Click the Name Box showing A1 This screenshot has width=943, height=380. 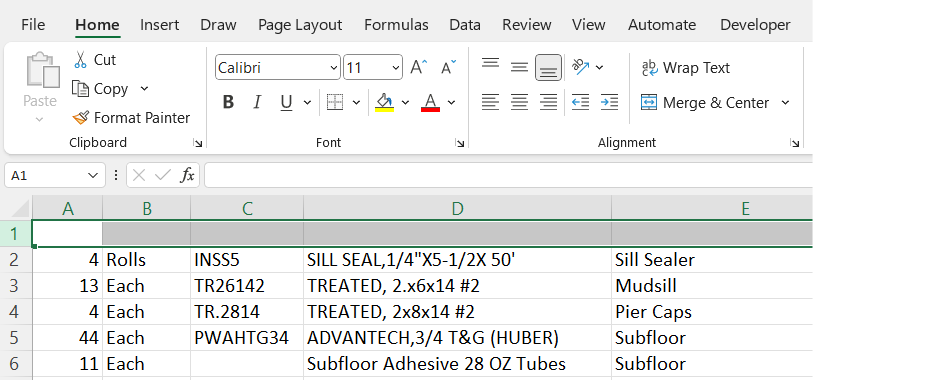(x=54, y=176)
